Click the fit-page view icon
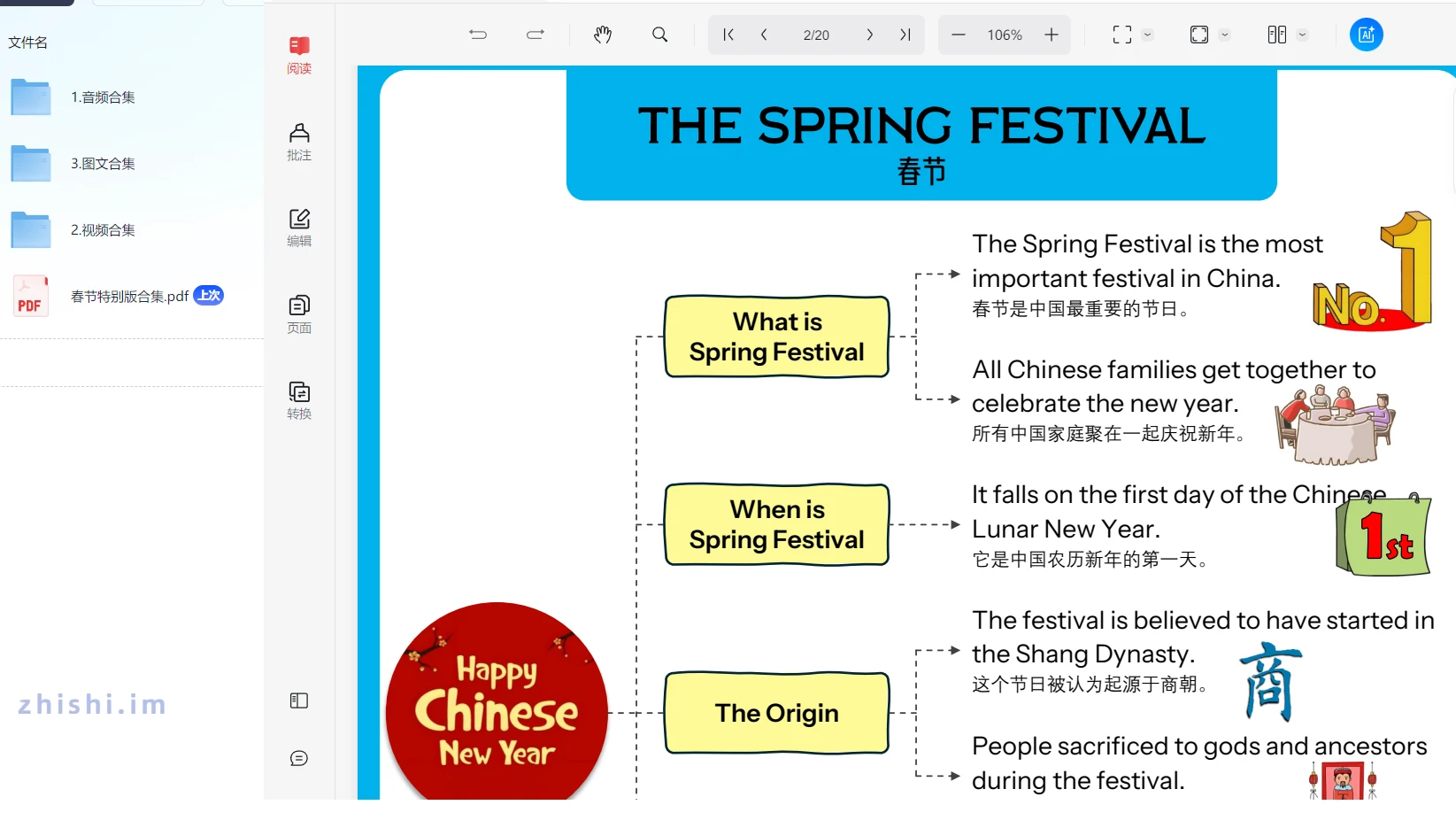This screenshot has width=1456, height=828. pos(1199,35)
